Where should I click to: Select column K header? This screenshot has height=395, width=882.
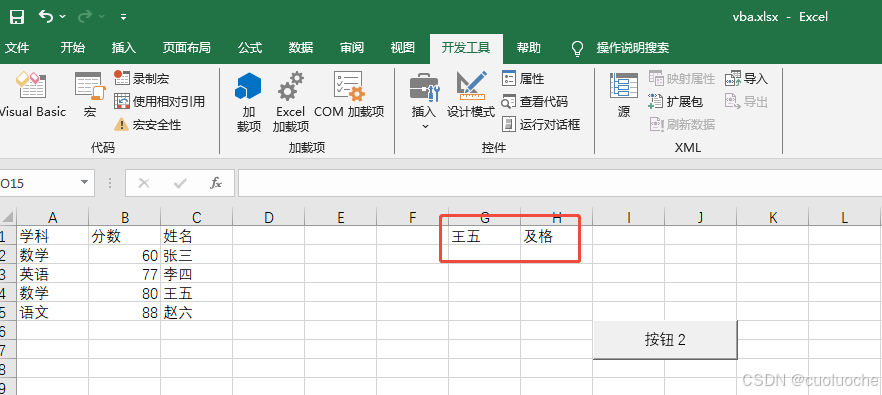pos(773,217)
